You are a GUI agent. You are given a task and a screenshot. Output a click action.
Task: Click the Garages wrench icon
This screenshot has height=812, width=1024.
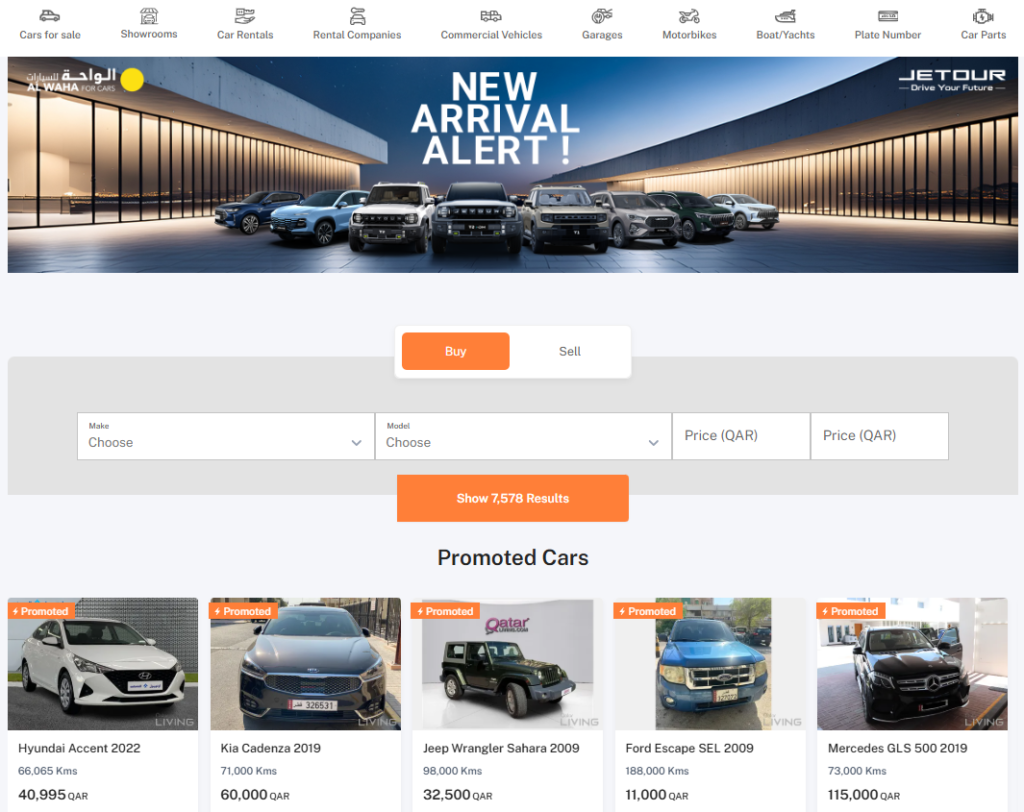click(x=602, y=16)
